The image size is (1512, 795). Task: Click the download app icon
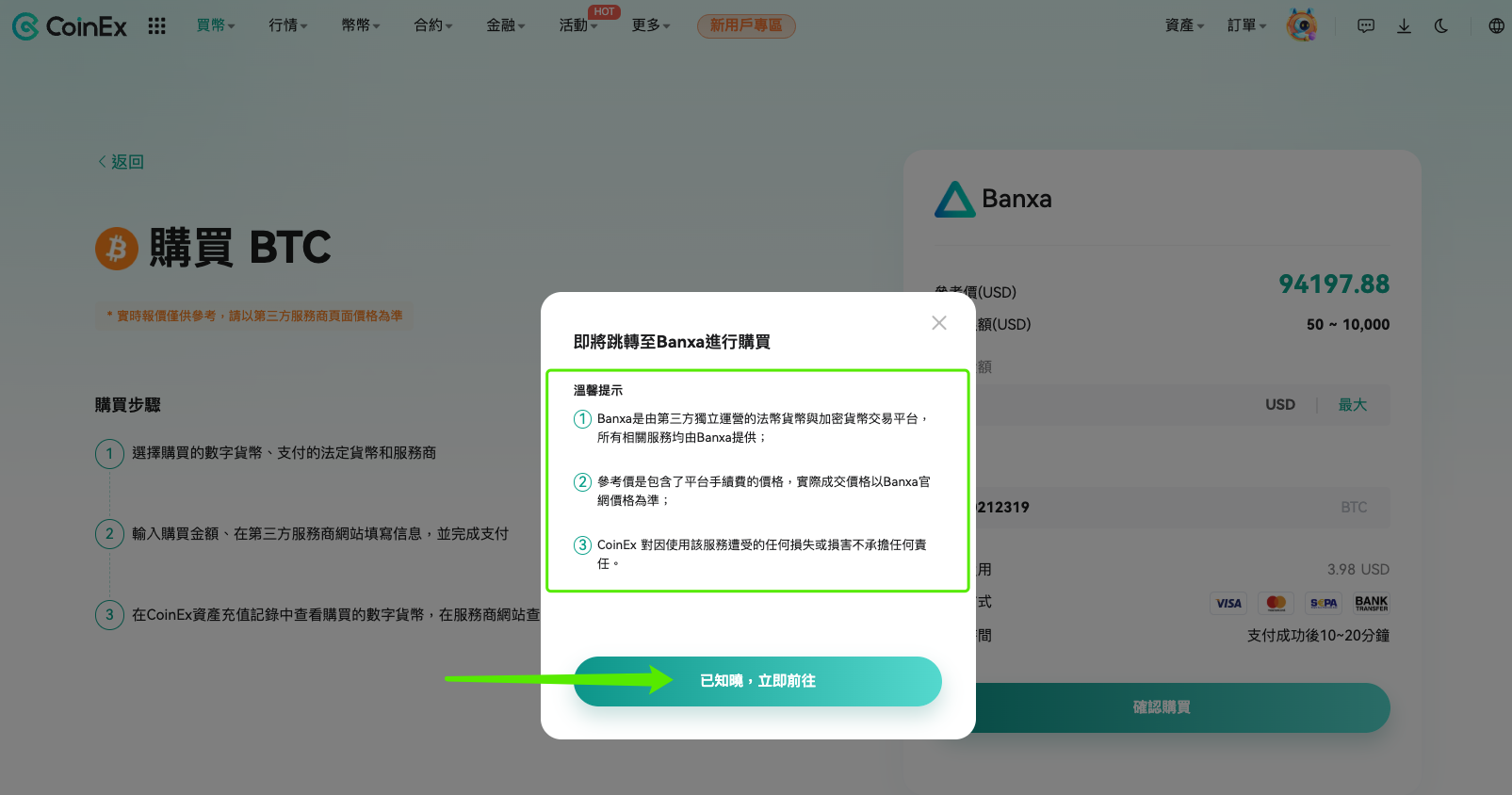(x=1404, y=26)
